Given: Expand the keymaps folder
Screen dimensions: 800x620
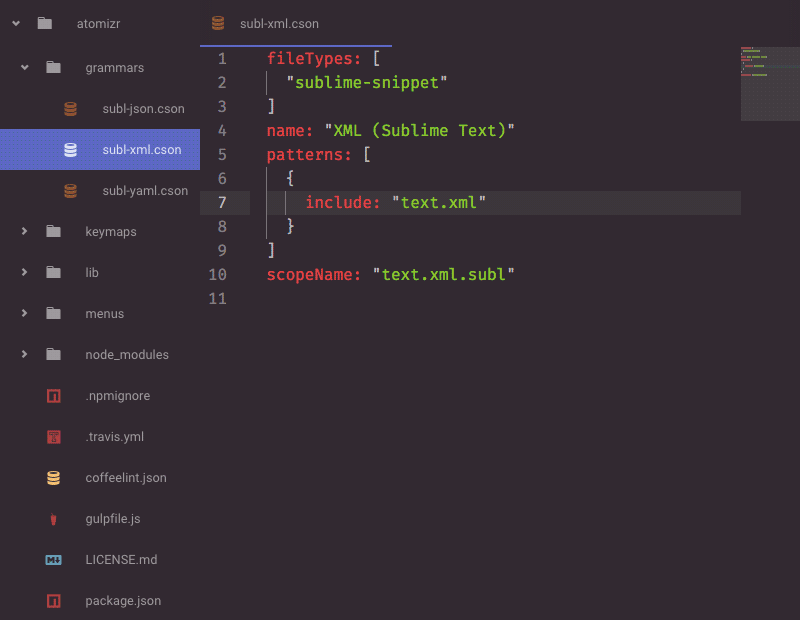Looking at the screenshot, I should (x=23, y=231).
